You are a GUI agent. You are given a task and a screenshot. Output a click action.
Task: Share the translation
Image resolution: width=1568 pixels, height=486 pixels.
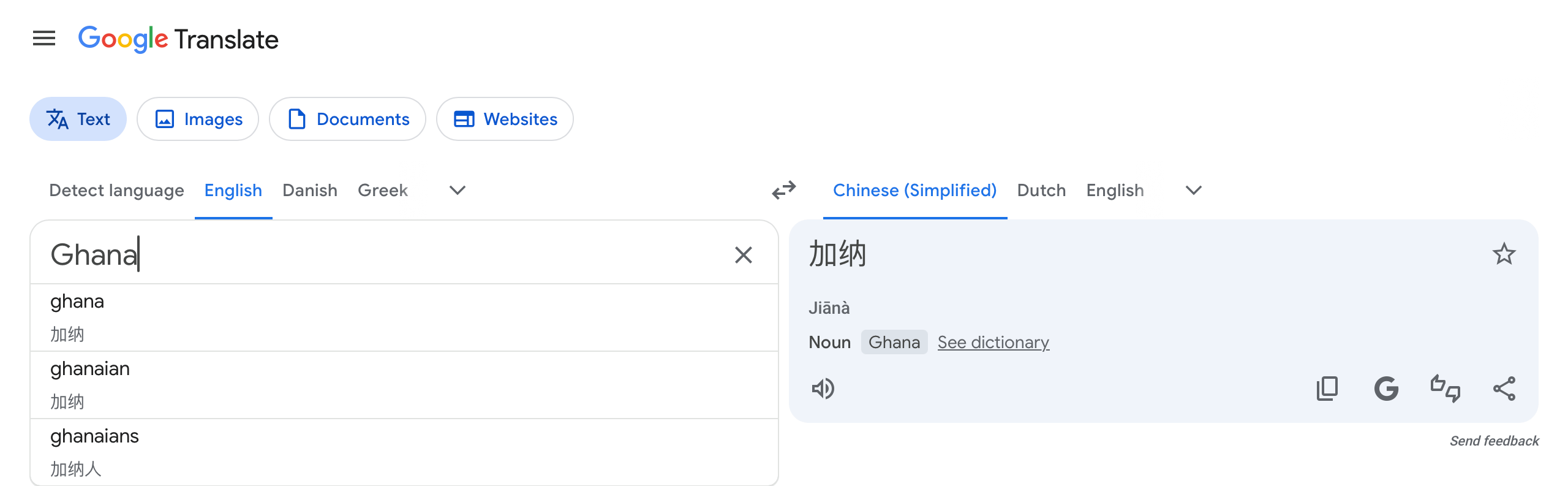[x=1504, y=389]
